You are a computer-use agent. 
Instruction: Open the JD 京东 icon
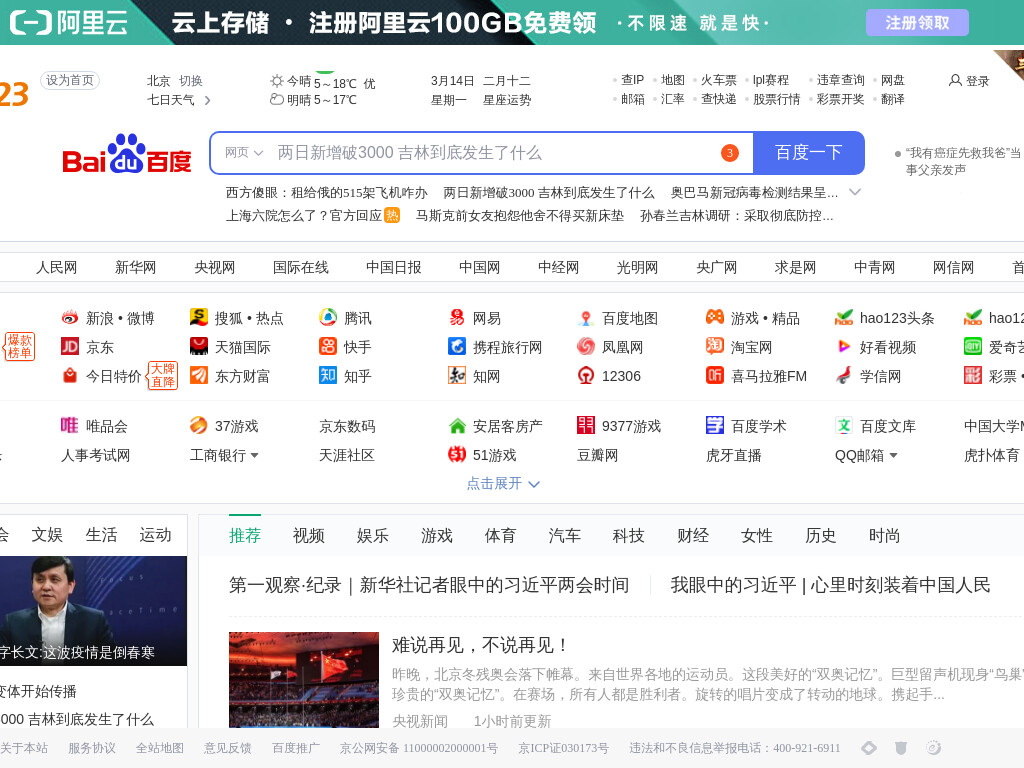70,346
